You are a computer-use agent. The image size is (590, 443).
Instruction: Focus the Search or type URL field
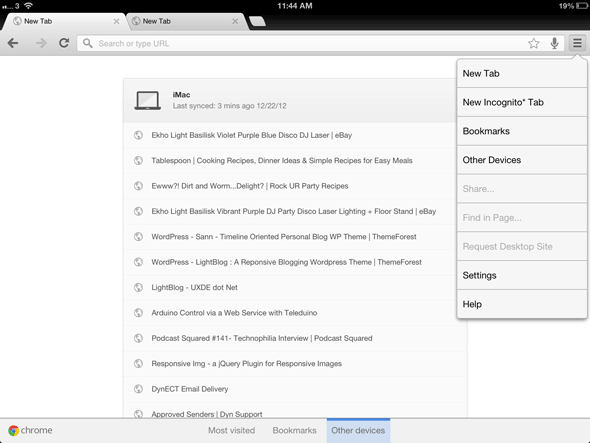pos(301,43)
